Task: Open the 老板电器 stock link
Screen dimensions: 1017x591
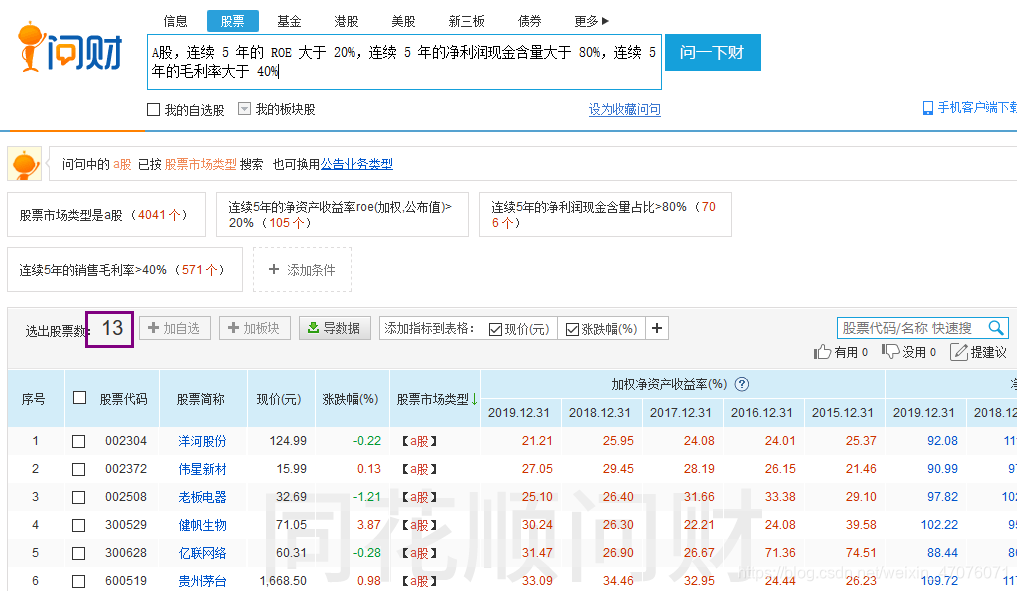Action: [202, 497]
